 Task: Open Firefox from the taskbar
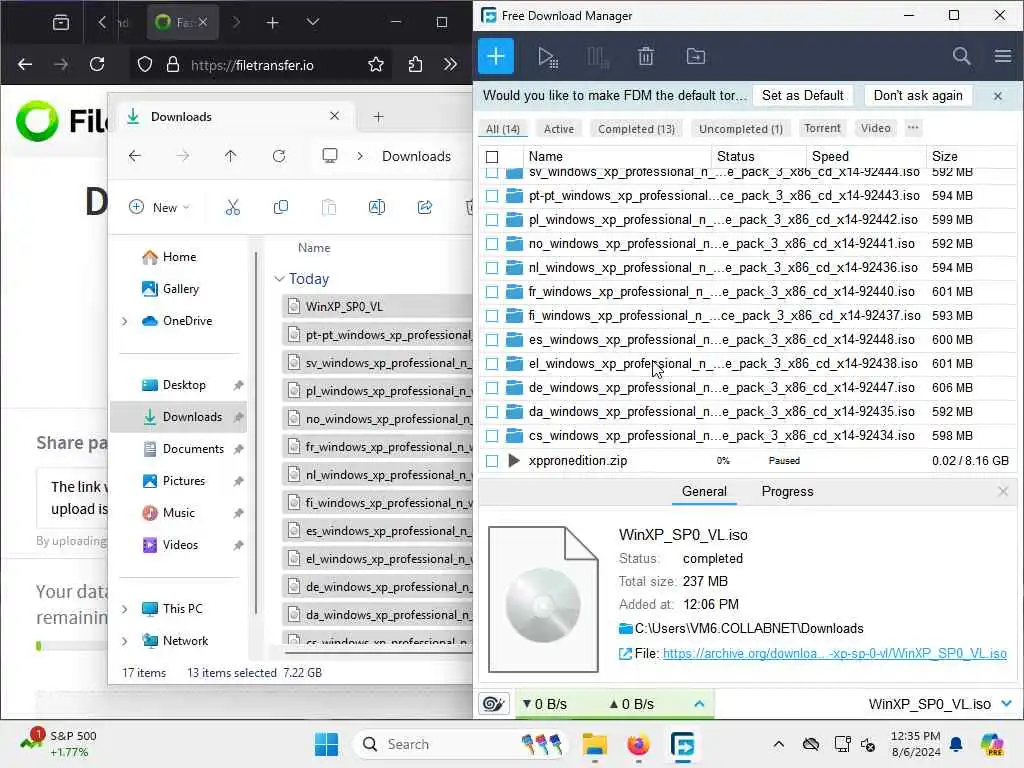(638, 744)
